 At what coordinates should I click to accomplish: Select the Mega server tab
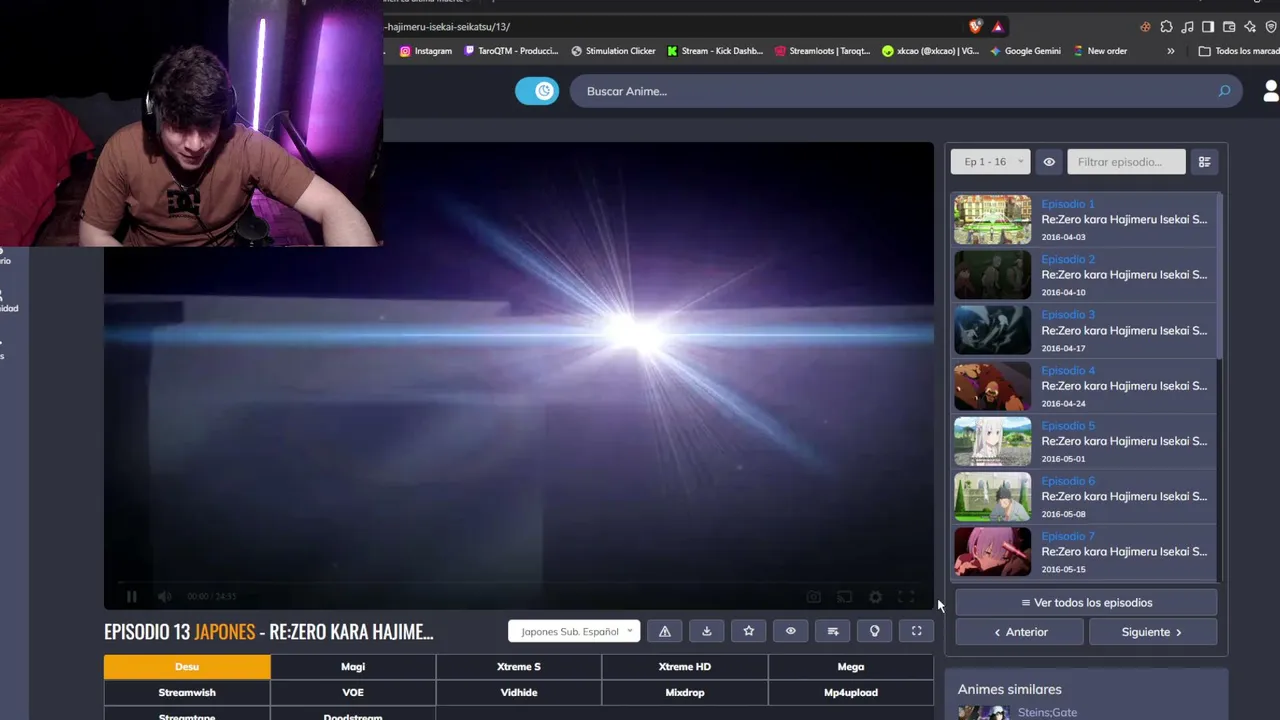click(851, 667)
